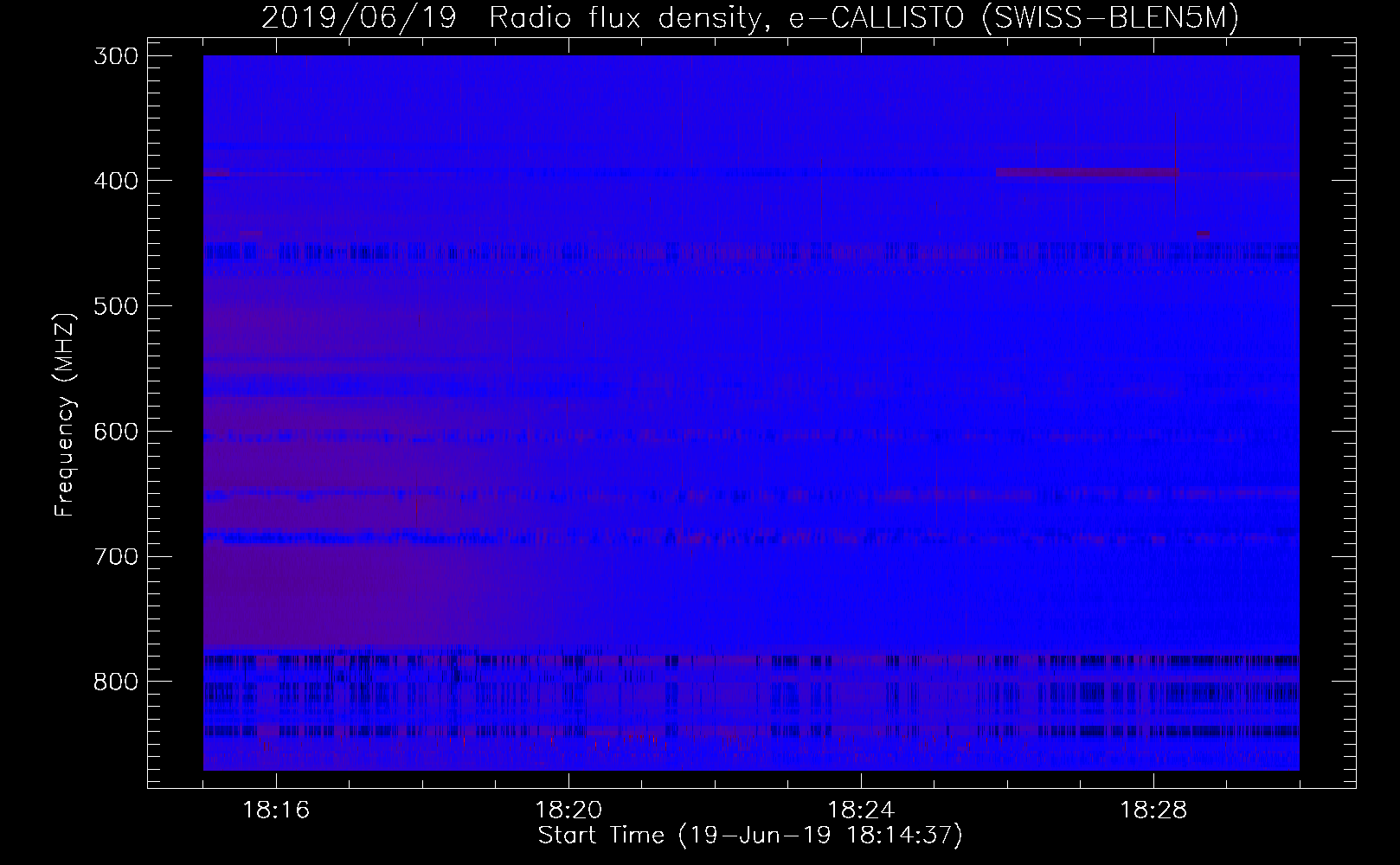
Task: Click the 18:16 time tick label
Action: click(276, 811)
